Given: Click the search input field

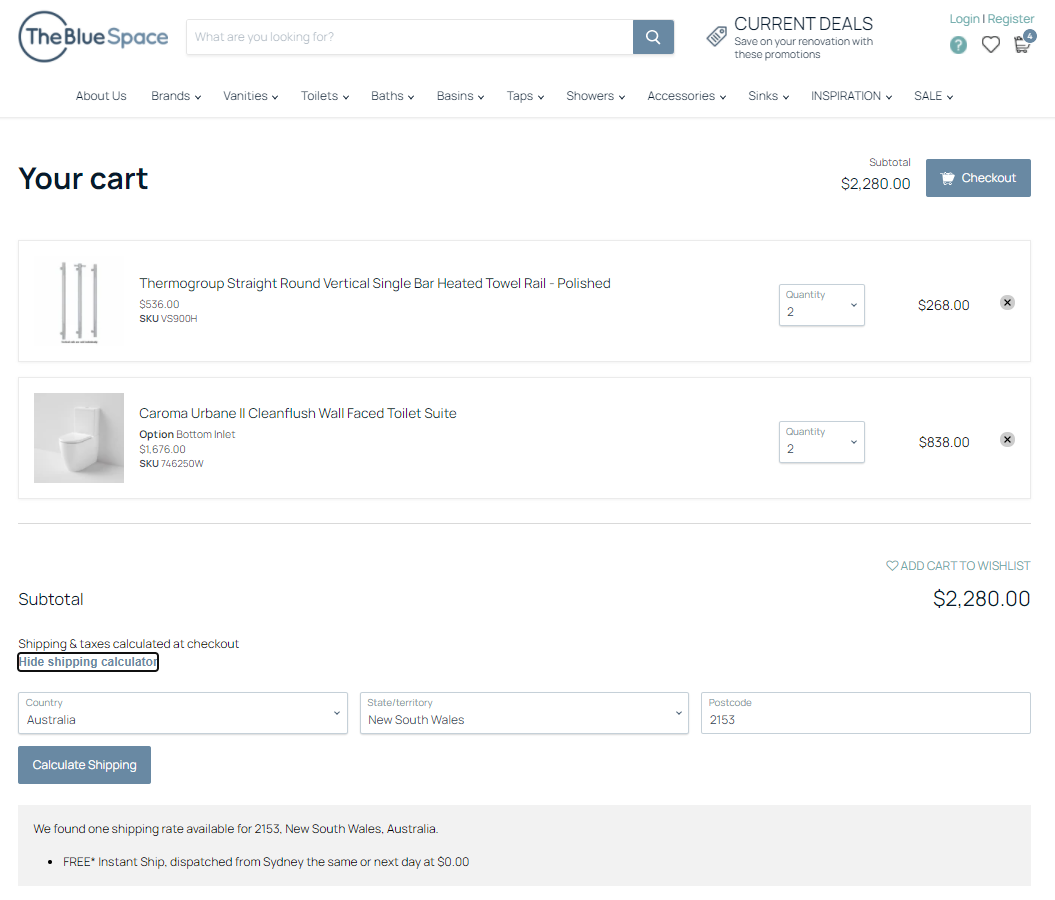Looking at the screenshot, I should (410, 37).
